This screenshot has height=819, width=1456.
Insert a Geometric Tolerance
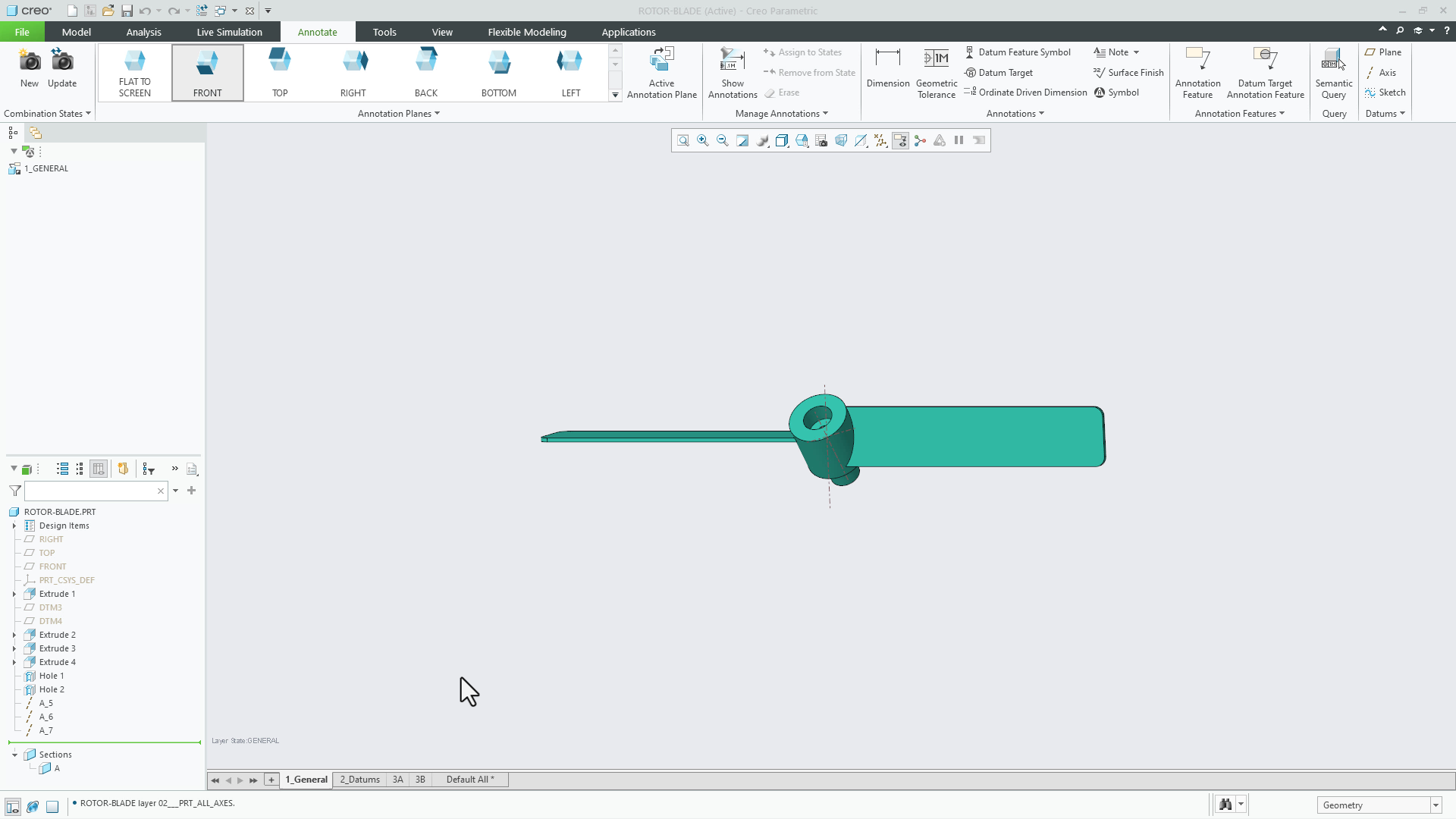(936, 72)
